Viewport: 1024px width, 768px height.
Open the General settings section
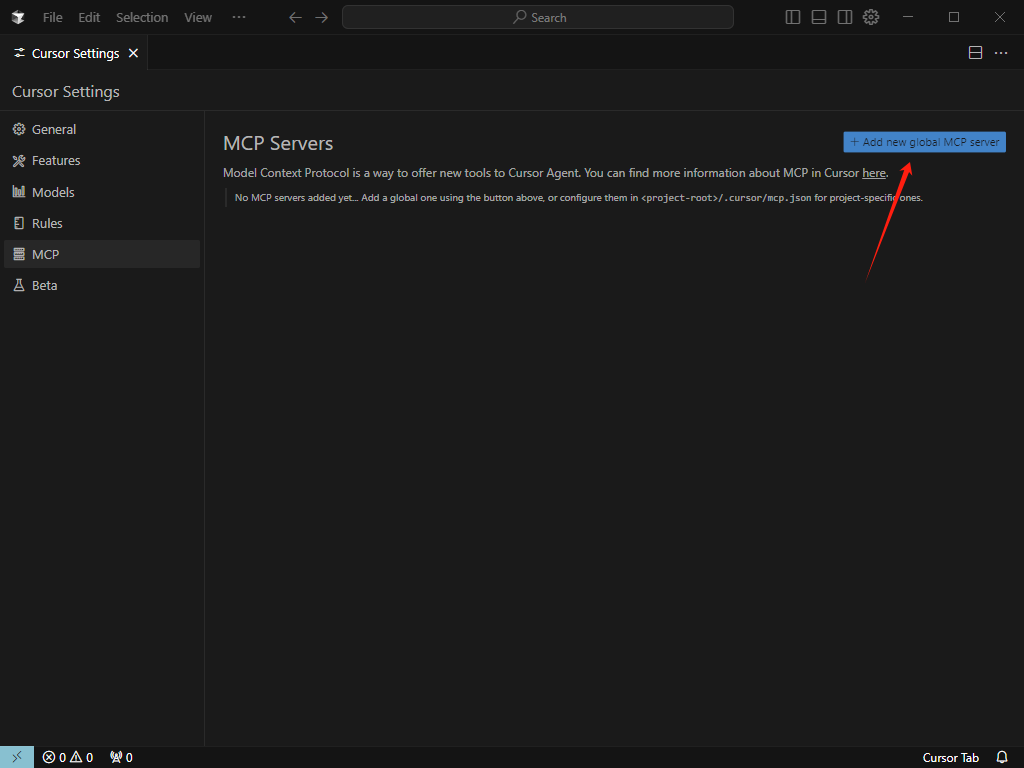pyautogui.click(x=102, y=129)
